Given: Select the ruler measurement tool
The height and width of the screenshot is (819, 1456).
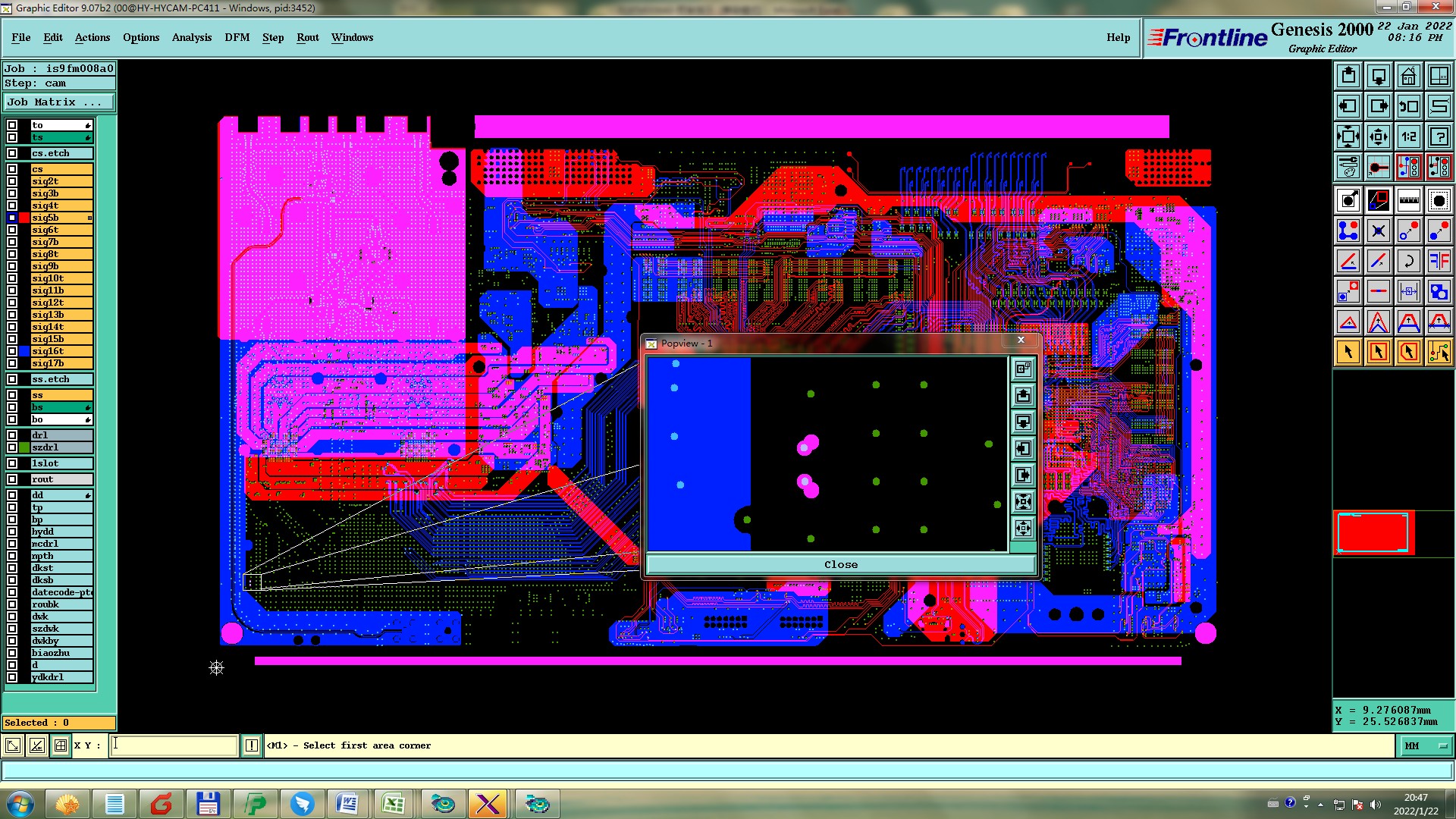Looking at the screenshot, I should click(x=1408, y=200).
